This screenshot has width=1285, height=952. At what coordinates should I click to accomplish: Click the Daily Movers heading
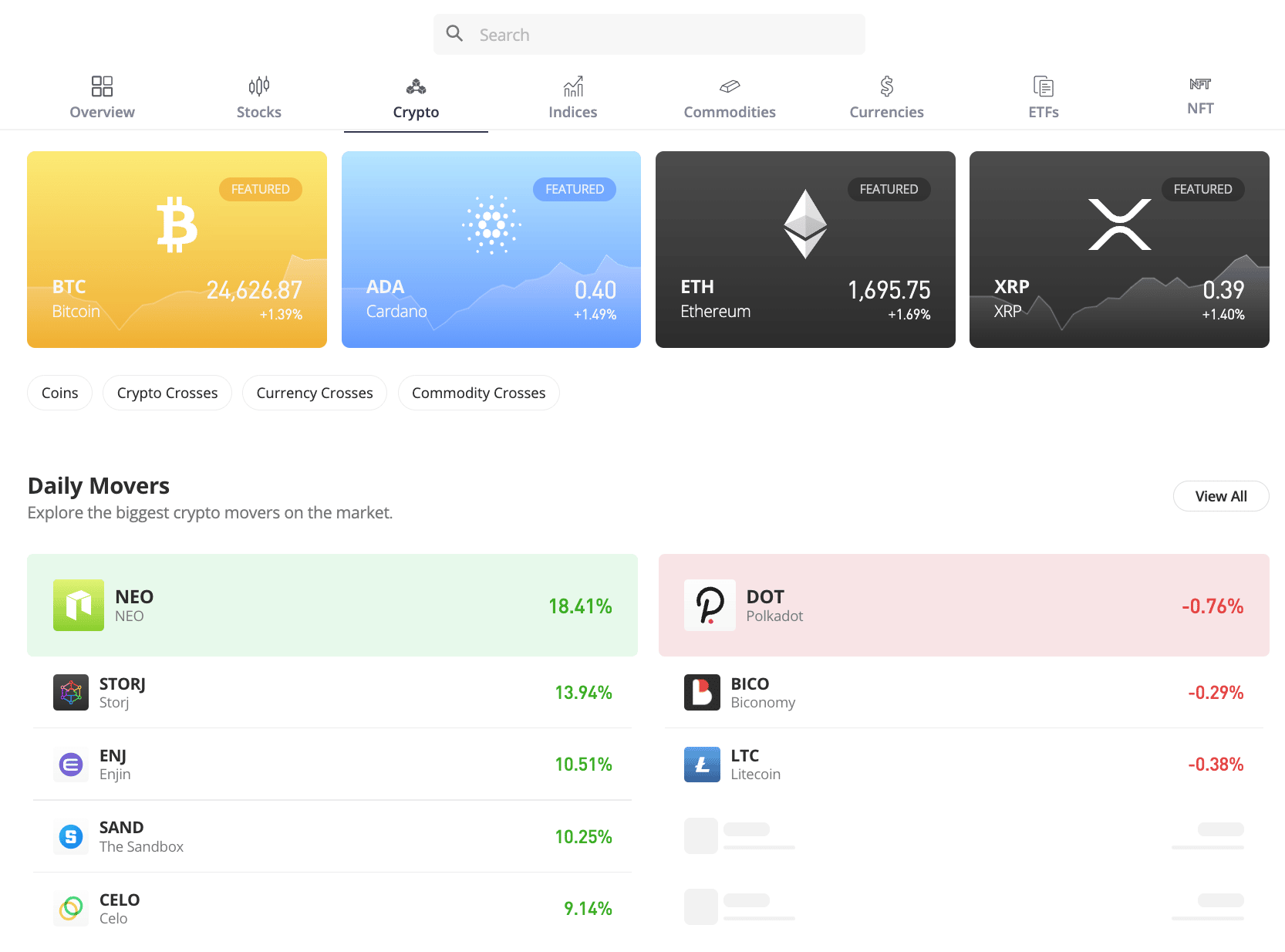[99, 485]
